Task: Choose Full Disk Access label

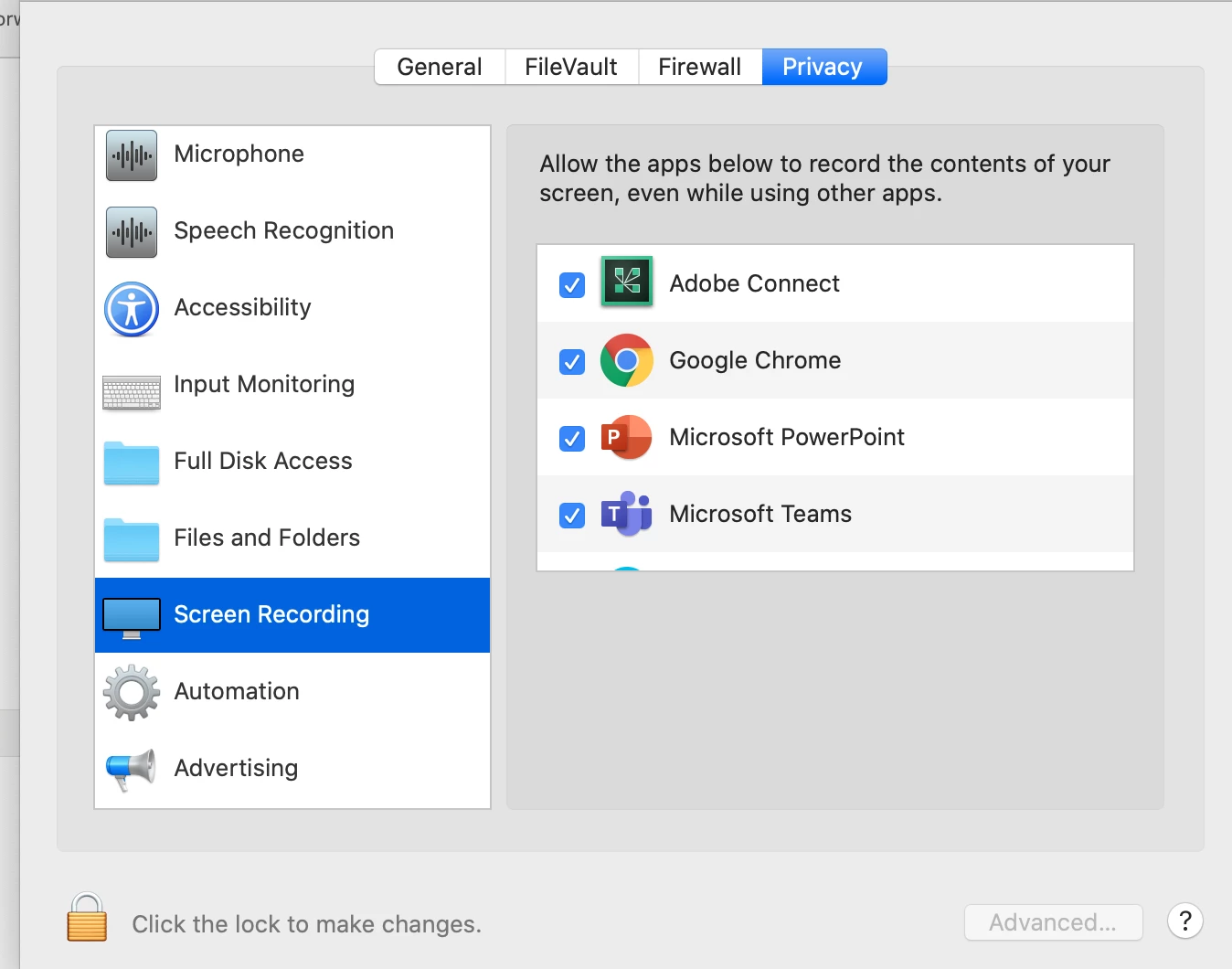Action: click(263, 461)
